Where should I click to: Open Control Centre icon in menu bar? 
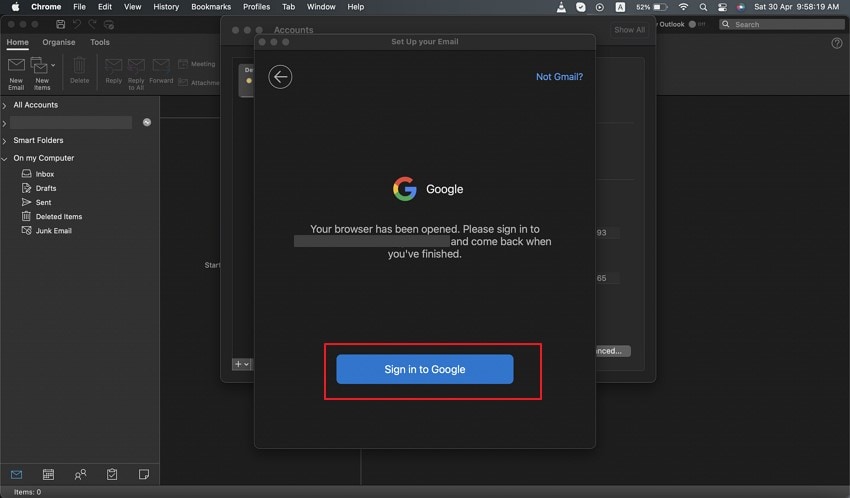722,7
